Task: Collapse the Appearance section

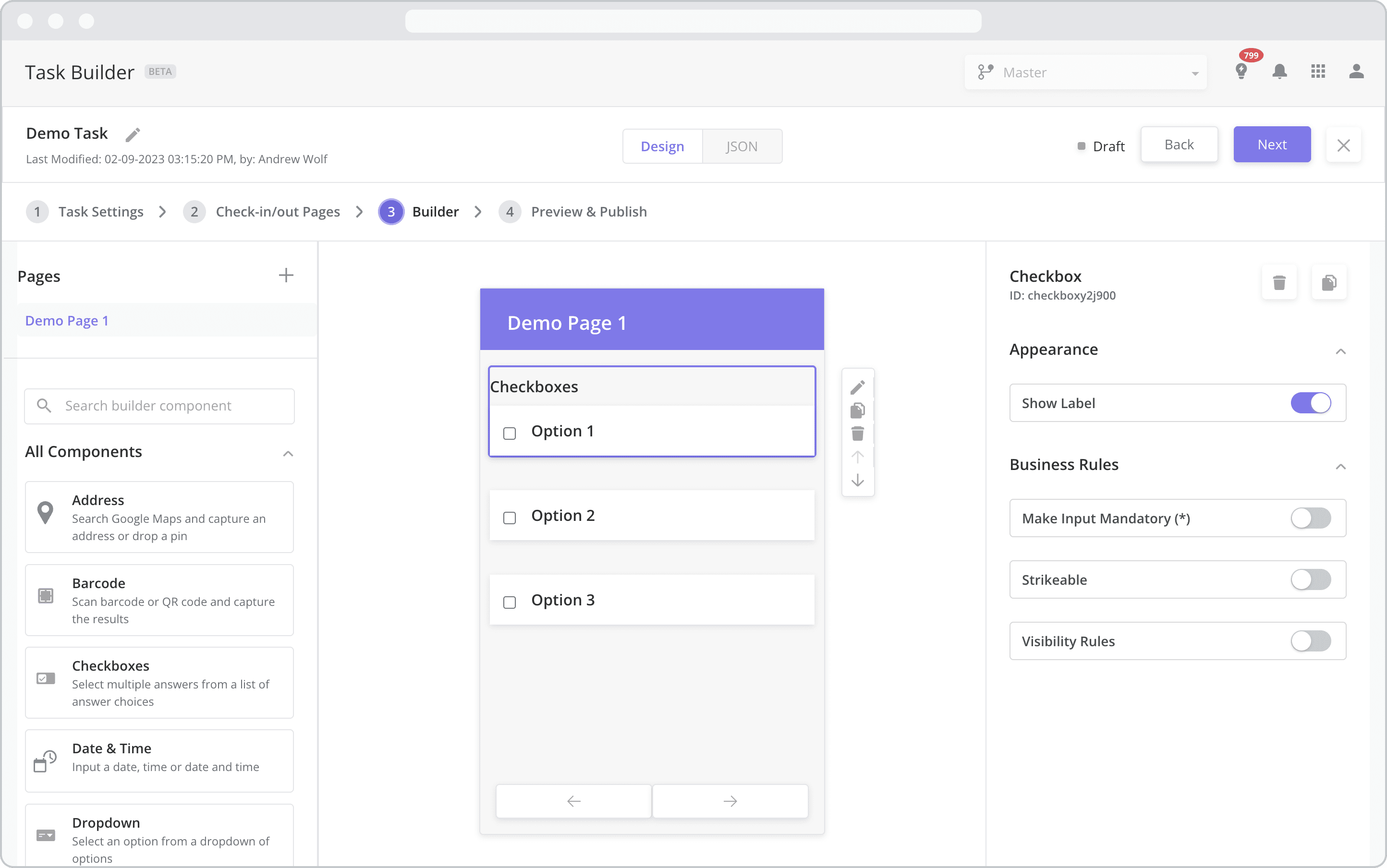Action: tap(1341, 351)
